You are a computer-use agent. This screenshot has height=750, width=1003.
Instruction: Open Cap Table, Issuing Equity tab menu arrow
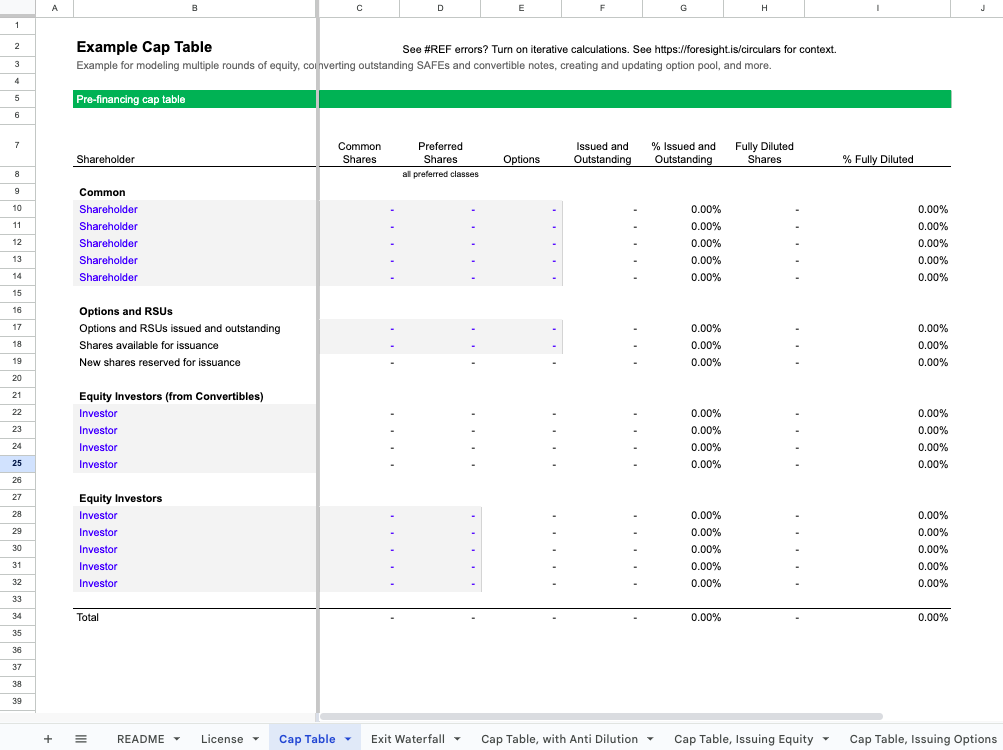pos(826,739)
